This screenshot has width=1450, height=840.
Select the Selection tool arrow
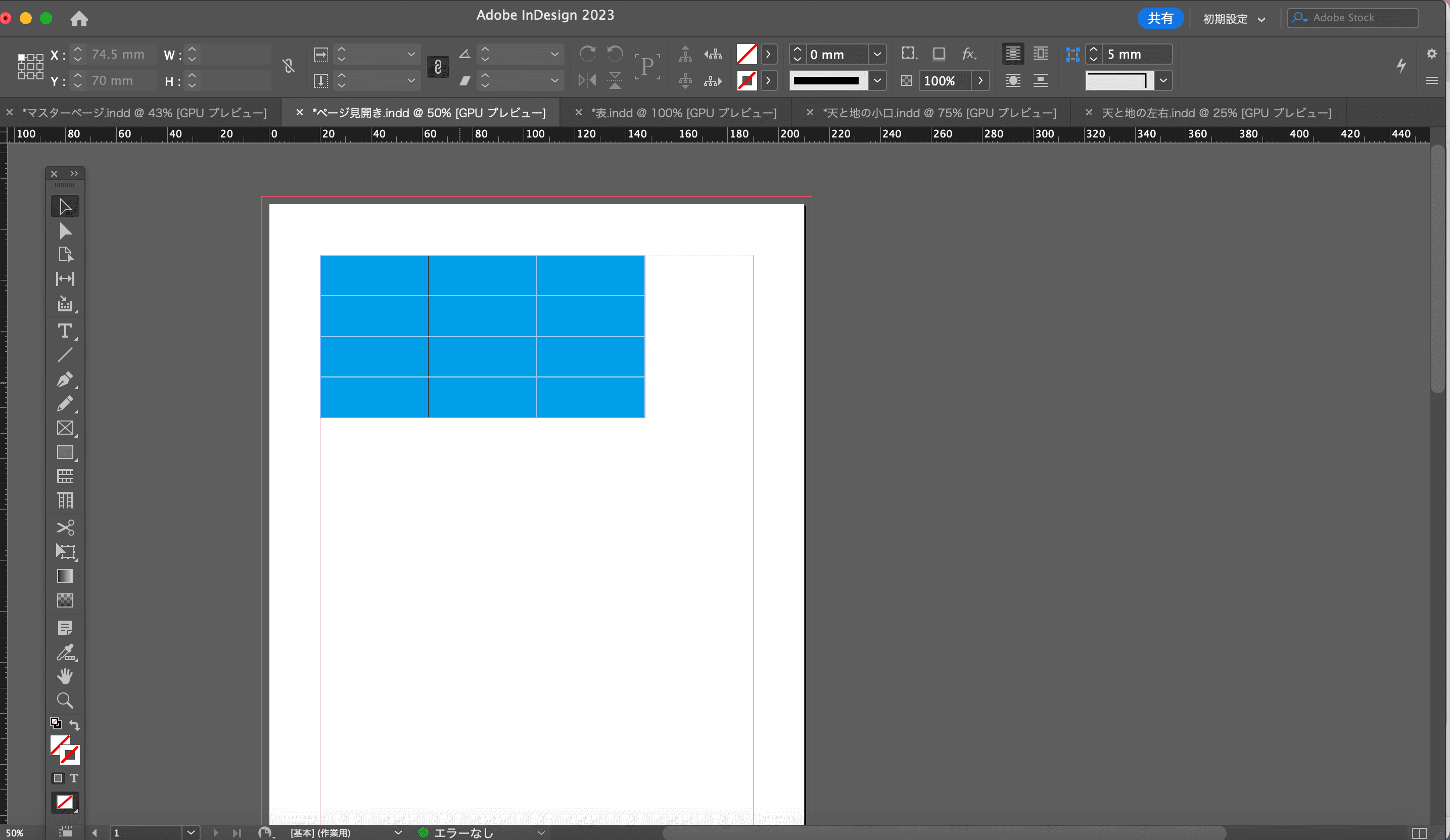point(65,207)
